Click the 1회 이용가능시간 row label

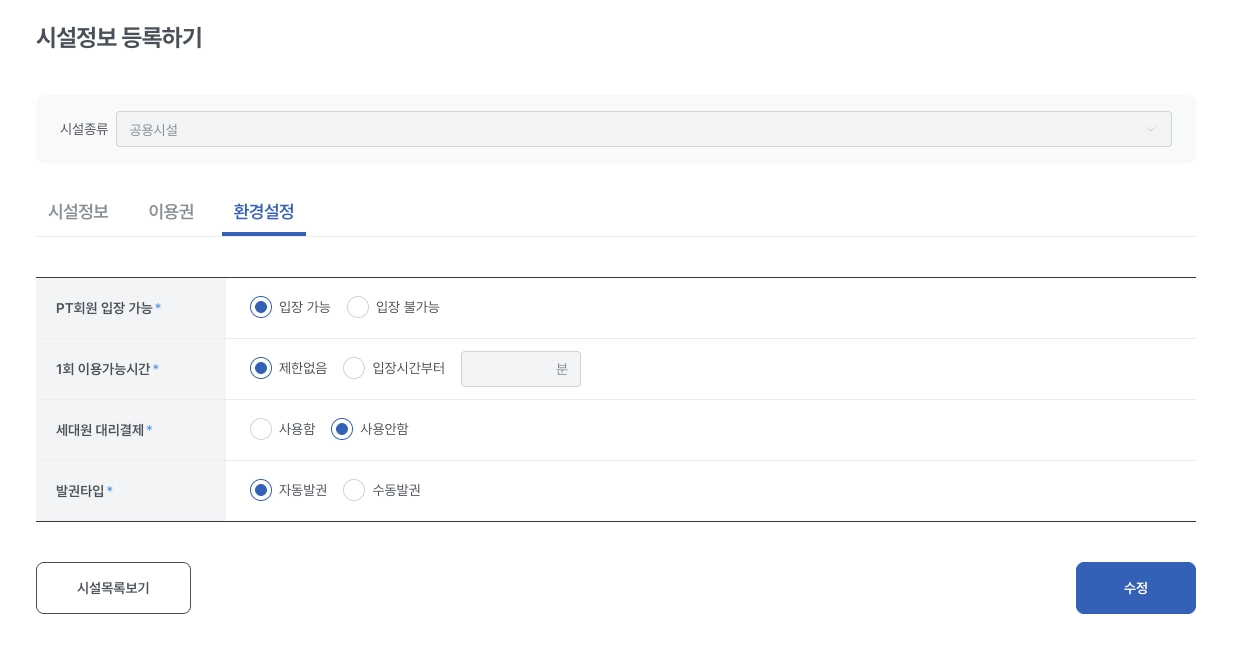103,369
